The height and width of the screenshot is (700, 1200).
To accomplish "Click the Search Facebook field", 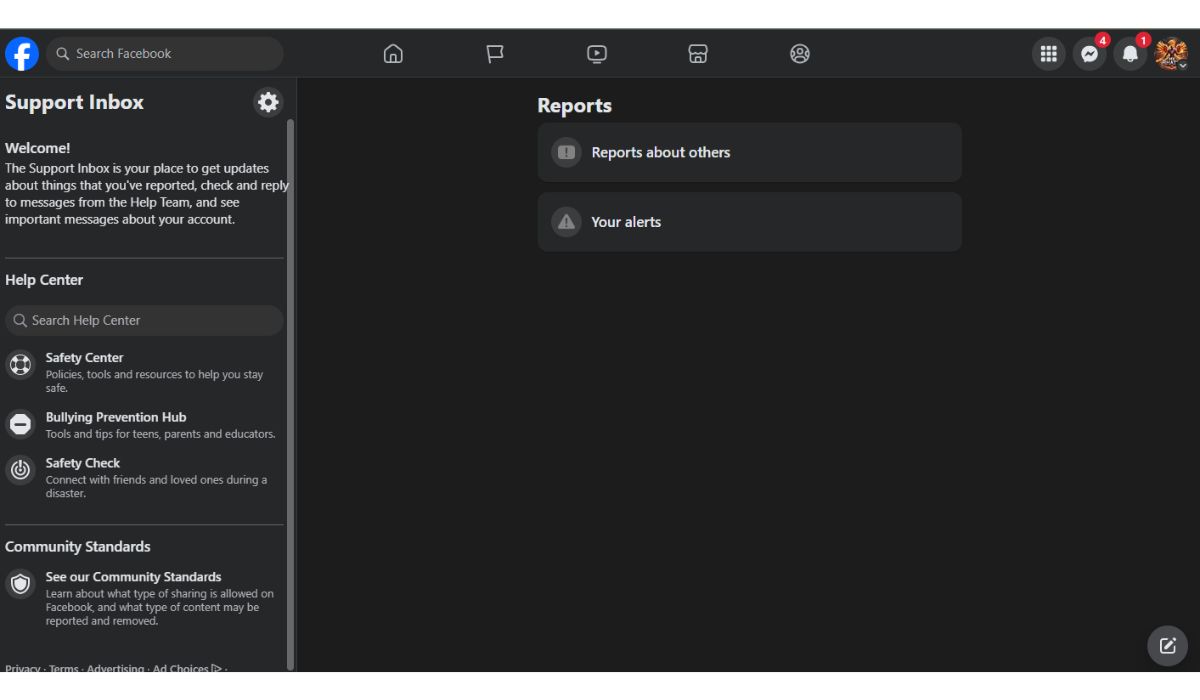I will coord(165,54).
